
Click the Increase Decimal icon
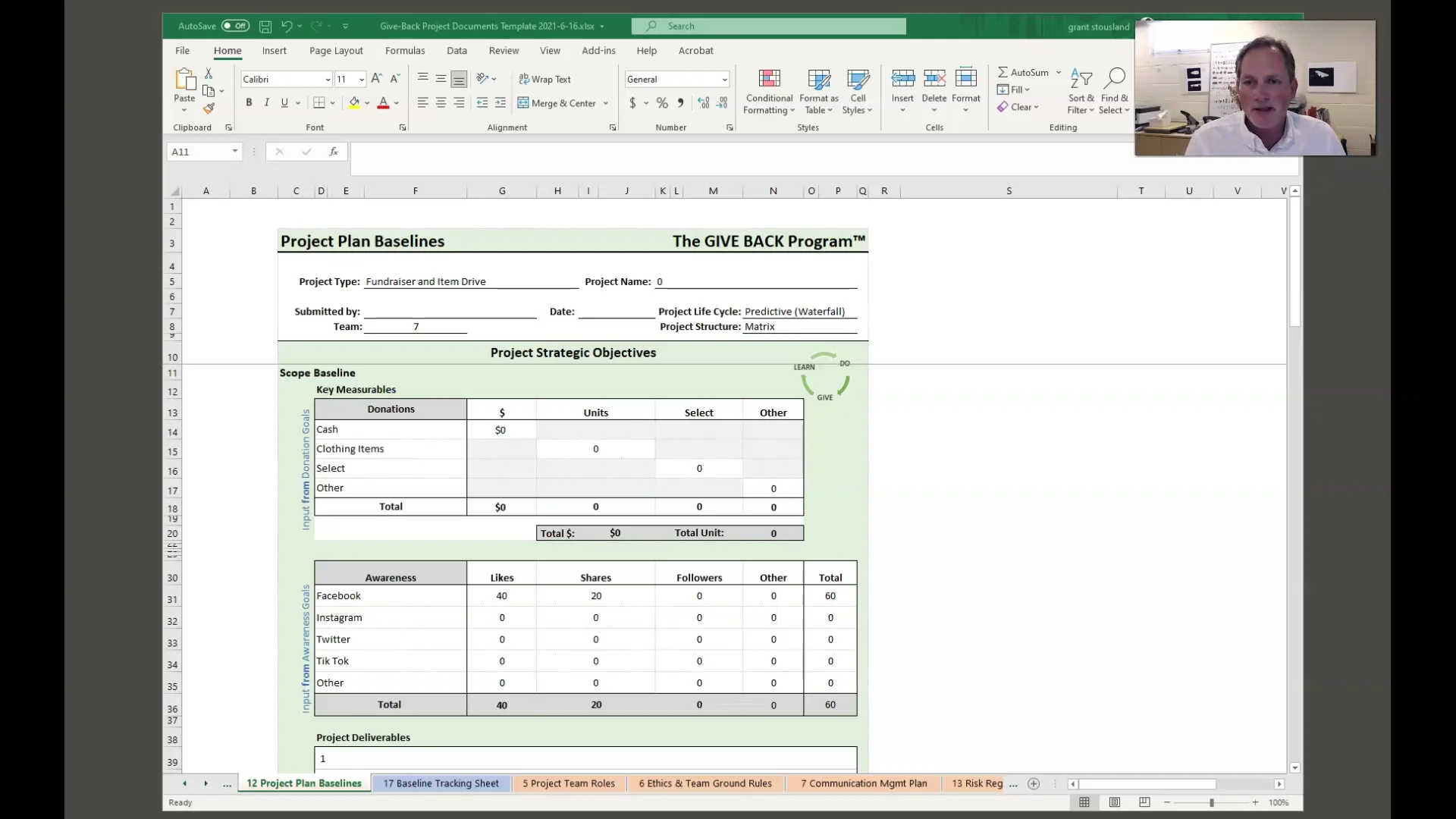[x=703, y=102]
